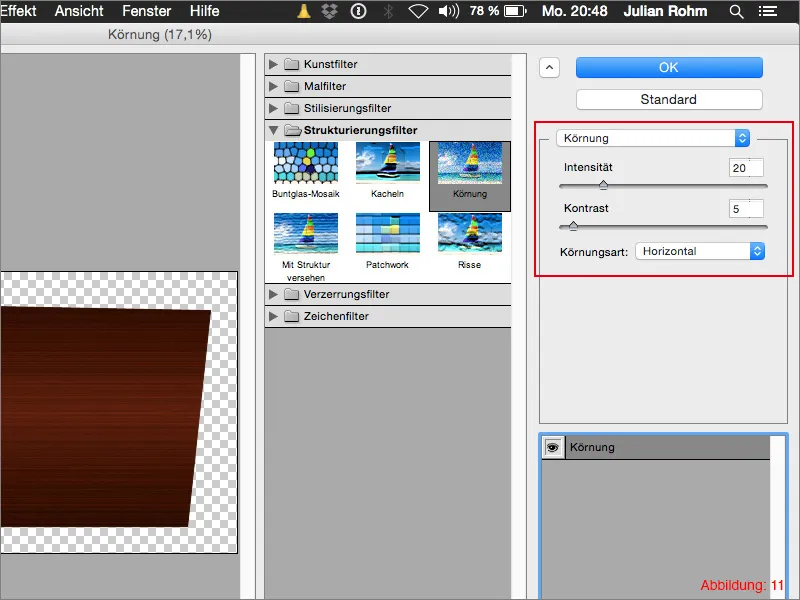This screenshot has height=600, width=800.
Task: Select the Buntglas-Mosaik filter thumbnail
Action: click(x=306, y=164)
